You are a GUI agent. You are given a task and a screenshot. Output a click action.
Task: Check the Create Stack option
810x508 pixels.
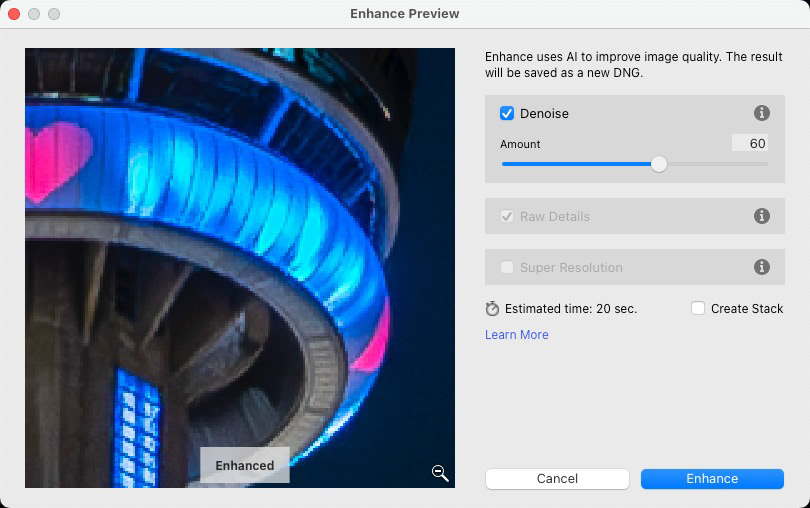click(x=698, y=309)
